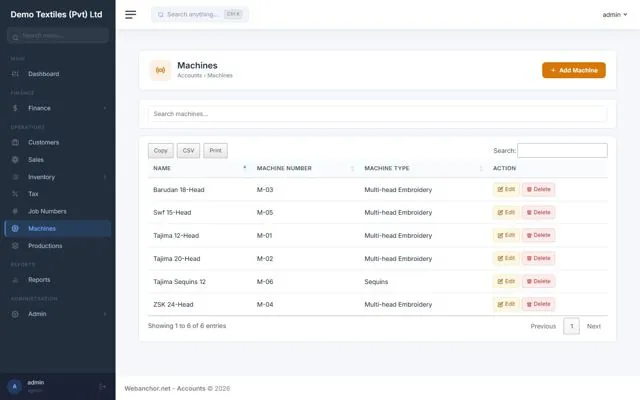Toggle the hamburger sidebar menu icon
Viewport: 640px width, 400px height.
coord(131,15)
